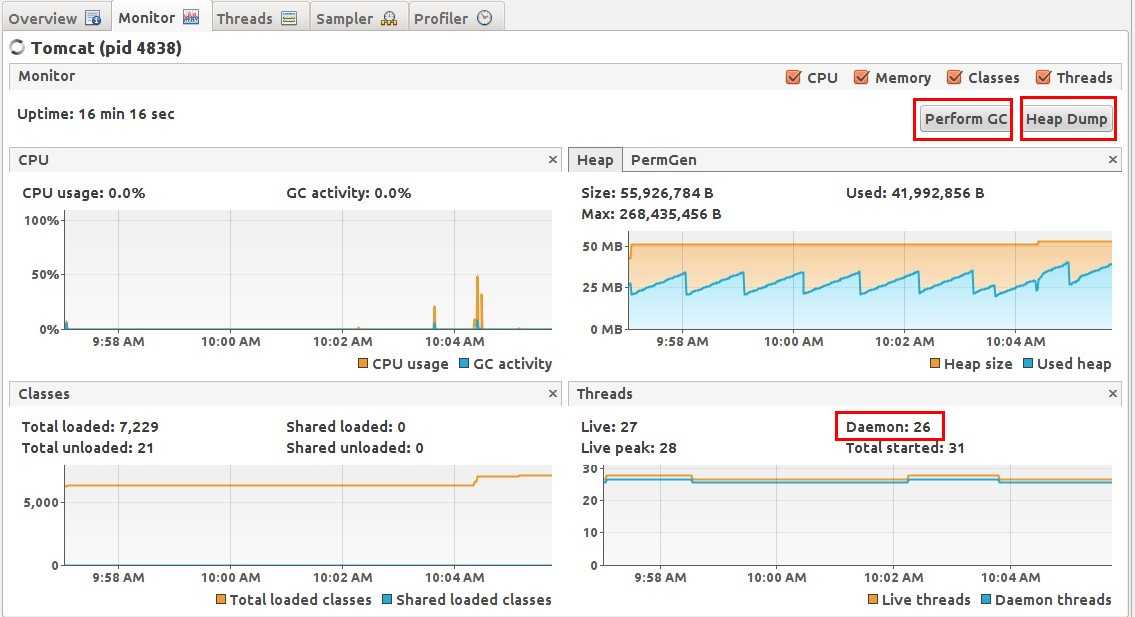This screenshot has height=617, width=1135.
Task: Click 'Total started: 31' threads value
Action: tap(905, 448)
